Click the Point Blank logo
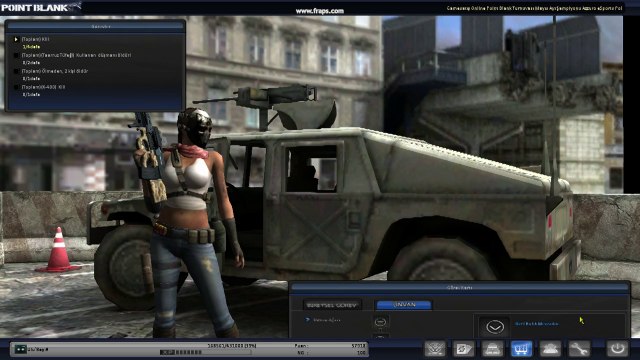The height and width of the screenshot is (360, 640). tap(41, 7)
